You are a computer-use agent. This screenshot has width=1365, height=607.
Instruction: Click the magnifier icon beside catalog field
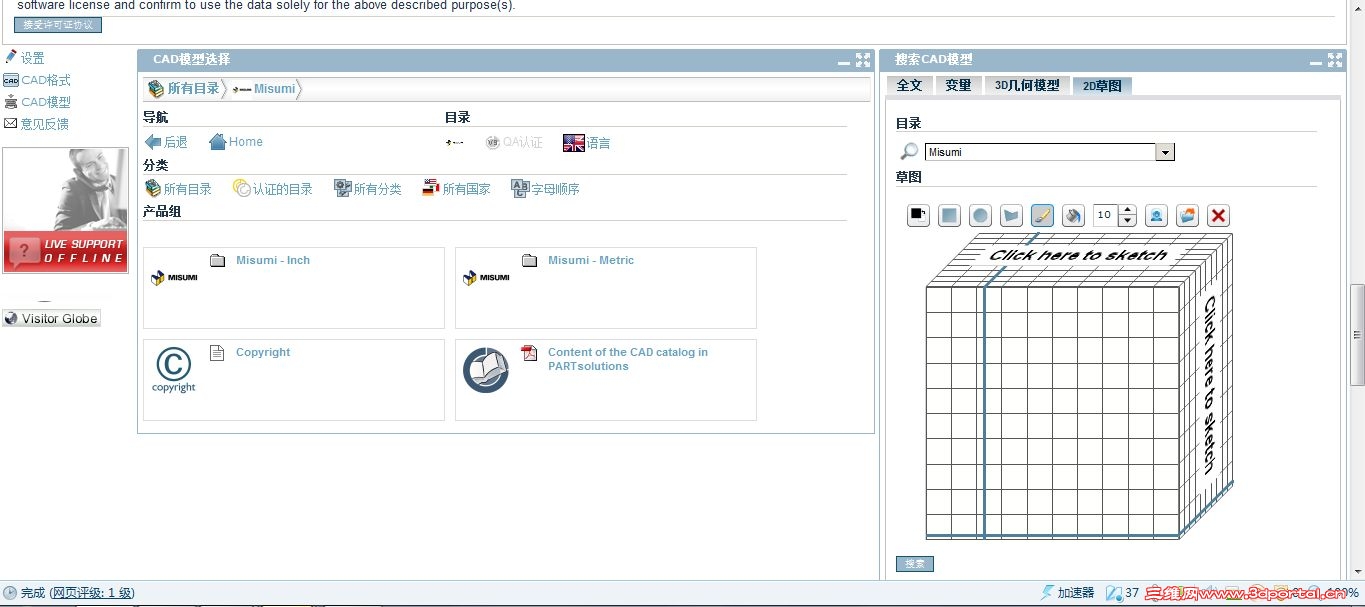click(909, 151)
